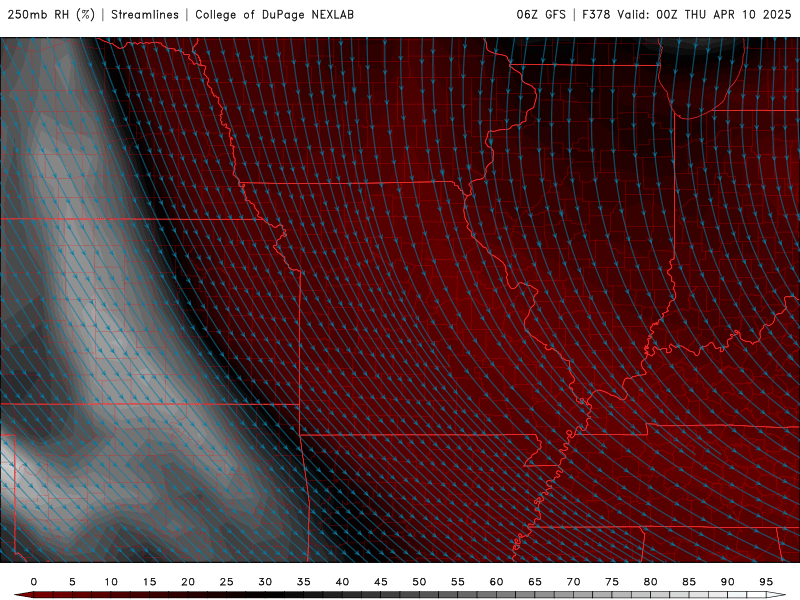Click the colorbar label "25"
The width and height of the screenshot is (800, 600).
coord(227,582)
